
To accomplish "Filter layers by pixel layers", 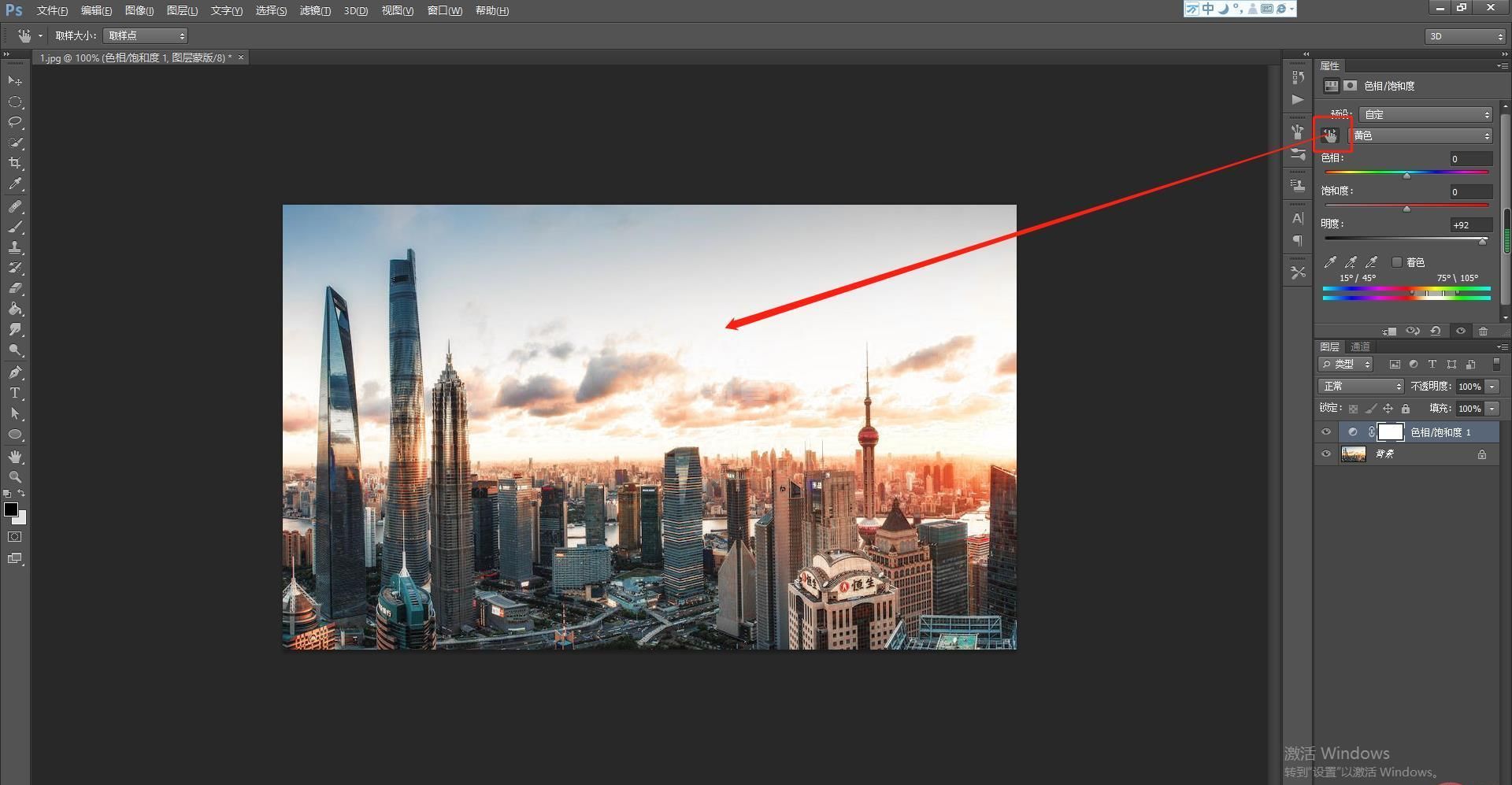I will pos(1395,365).
